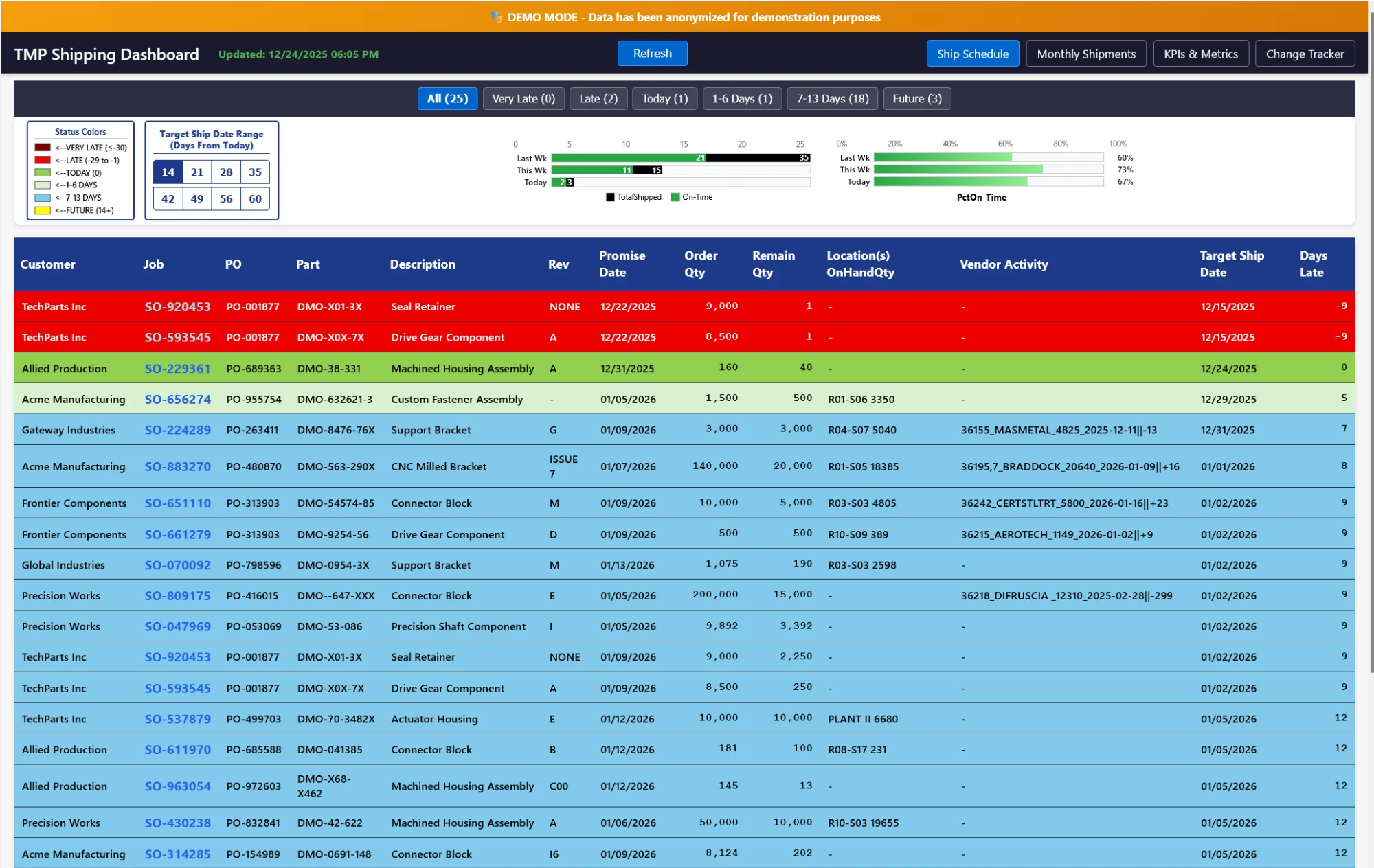Toggle the Very Late (0) filter
Image resolution: width=1374 pixels, height=868 pixels.
click(x=523, y=98)
